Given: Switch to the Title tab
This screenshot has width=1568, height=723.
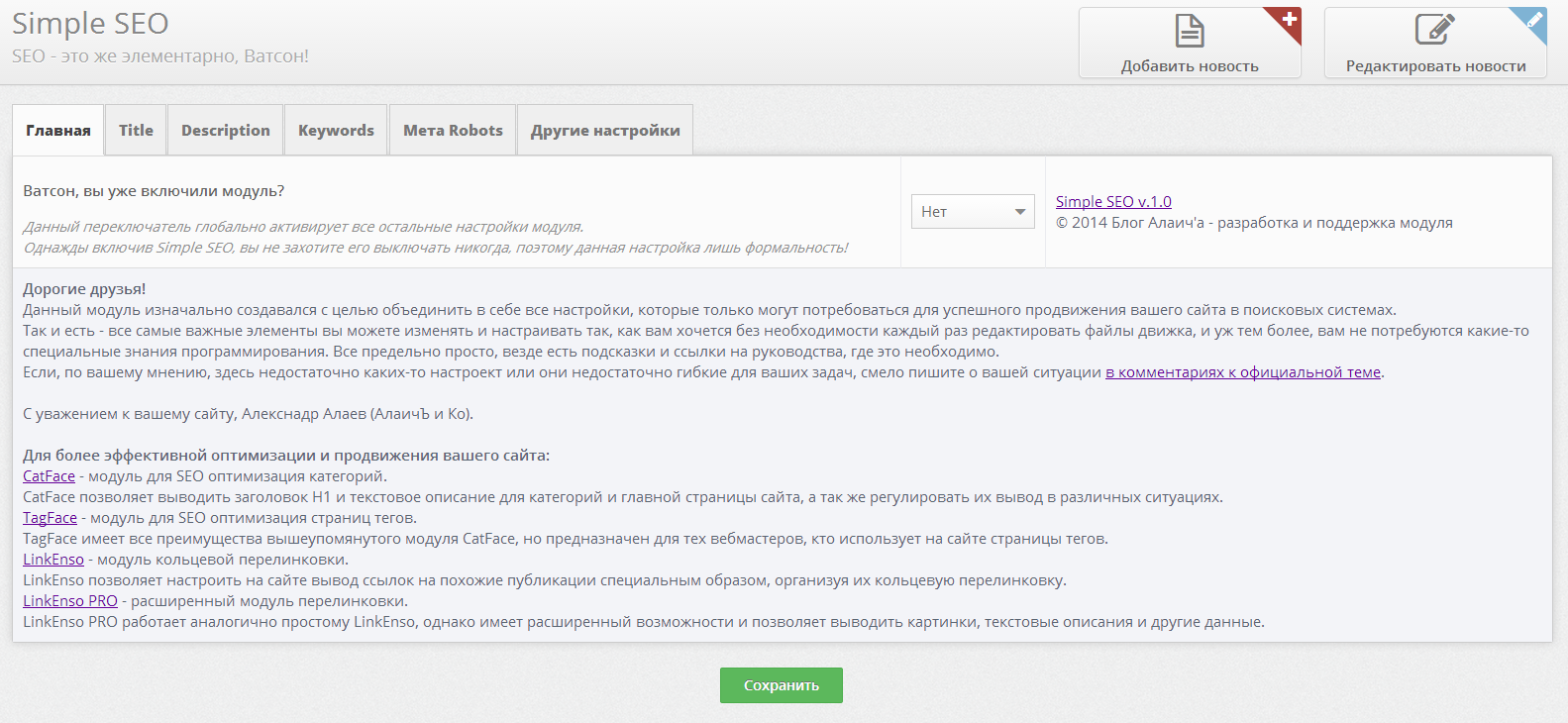Looking at the screenshot, I should point(136,131).
